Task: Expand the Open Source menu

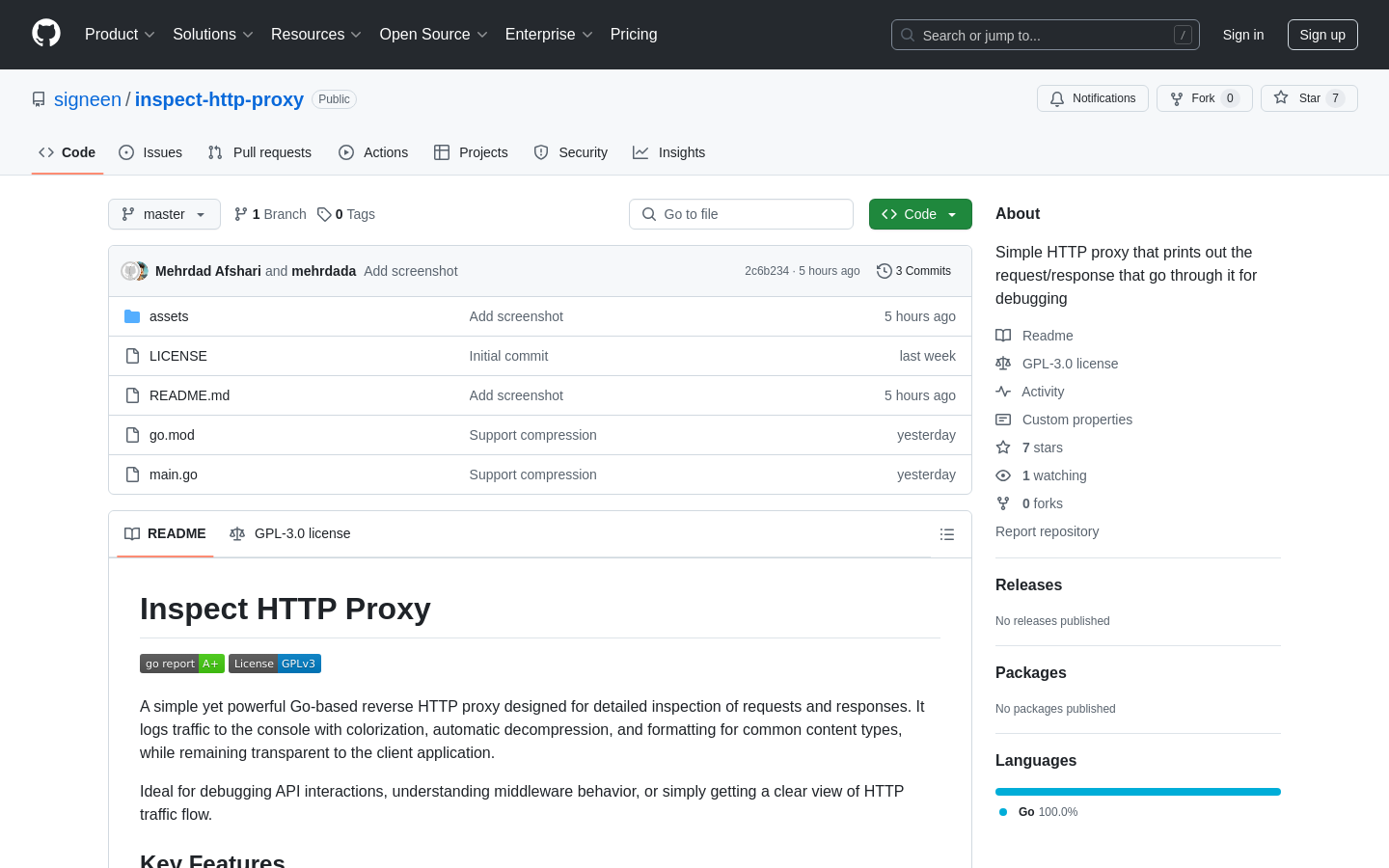Action: point(434,35)
